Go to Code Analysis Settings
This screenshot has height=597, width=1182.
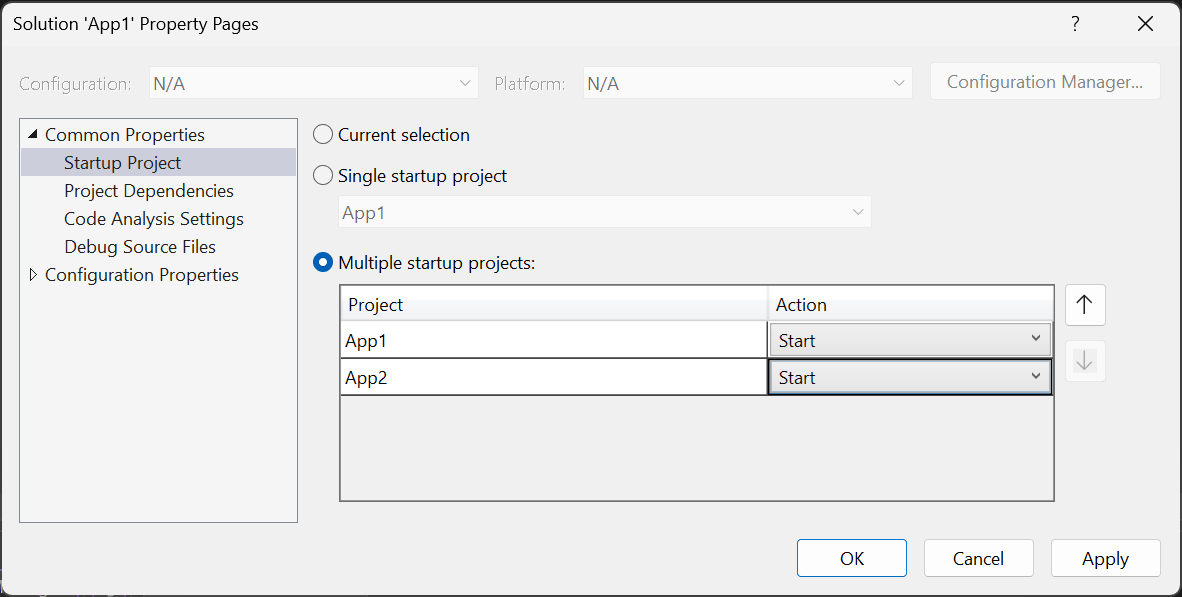coord(154,219)
